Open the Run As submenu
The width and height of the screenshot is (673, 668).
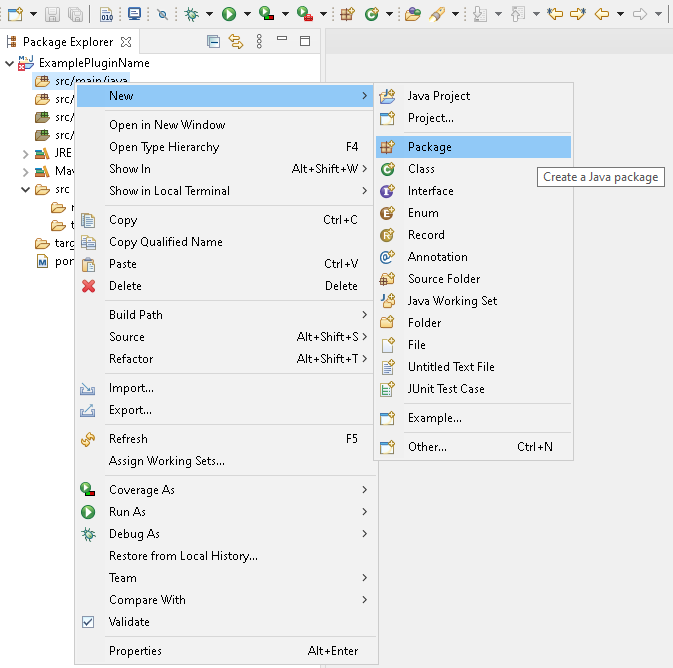click(225, 512)
